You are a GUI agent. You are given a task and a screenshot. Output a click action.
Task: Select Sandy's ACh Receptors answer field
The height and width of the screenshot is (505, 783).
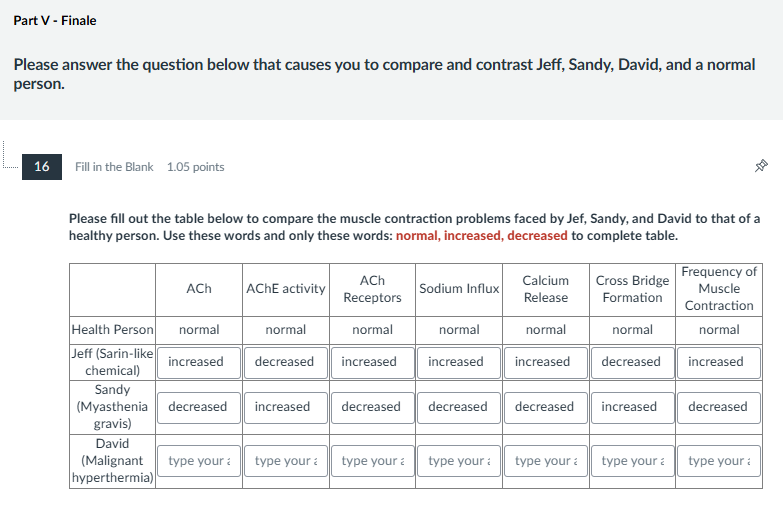point(372,407)
